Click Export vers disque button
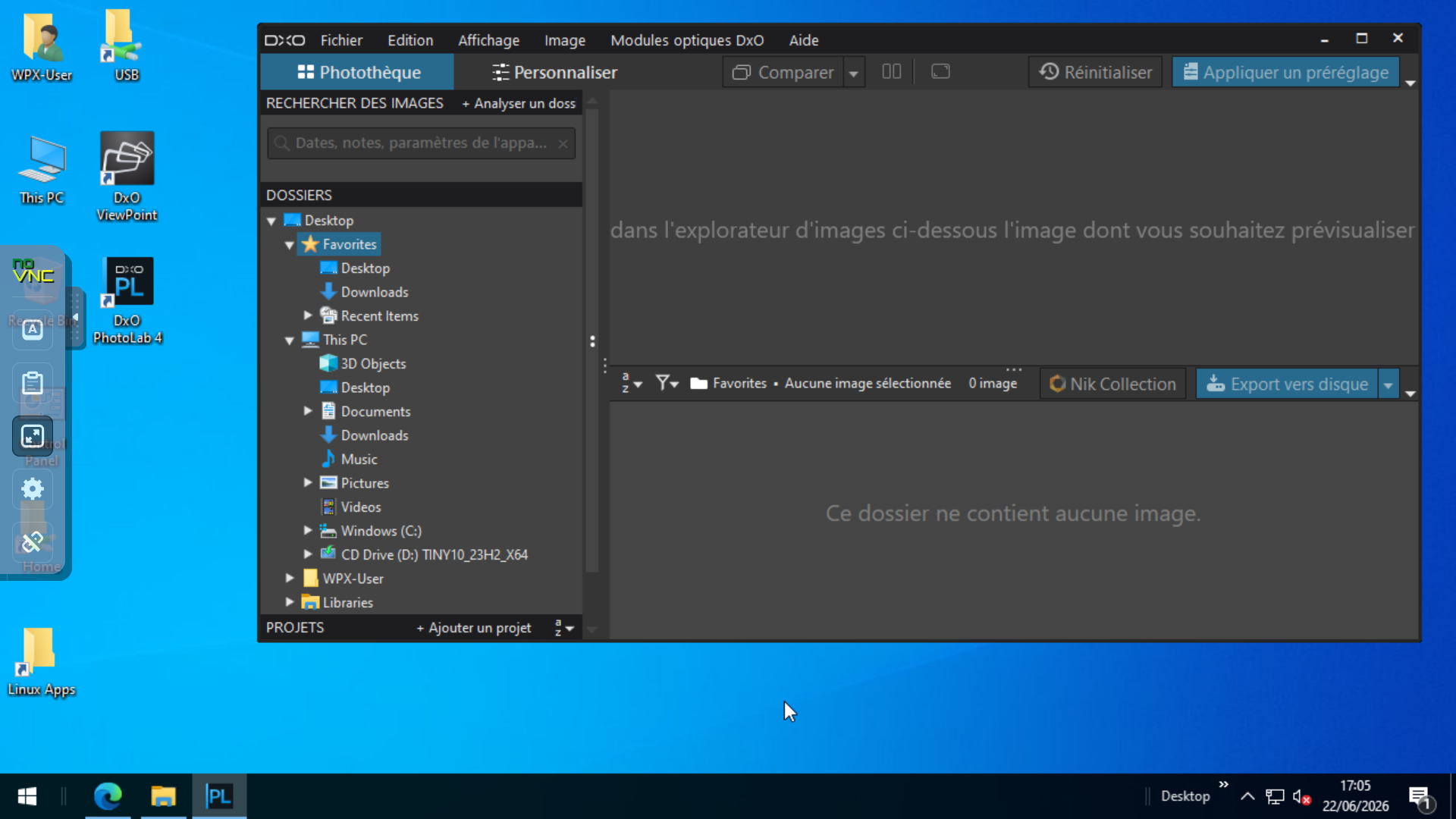Image resolution: width=1456 pixels, height=819 pixels. point(1288,384)
